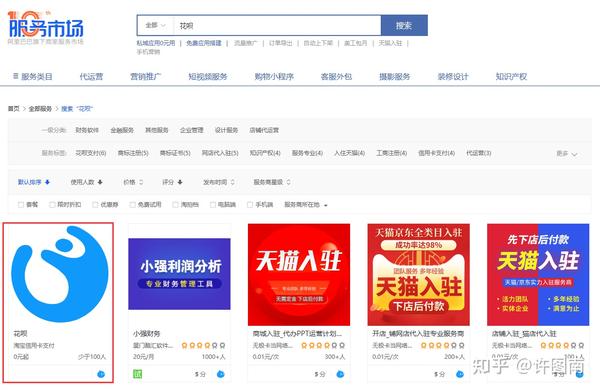Screen dimensions: 600x390
Task: Click the 服务市场 logo
Action: coord(46,27)
